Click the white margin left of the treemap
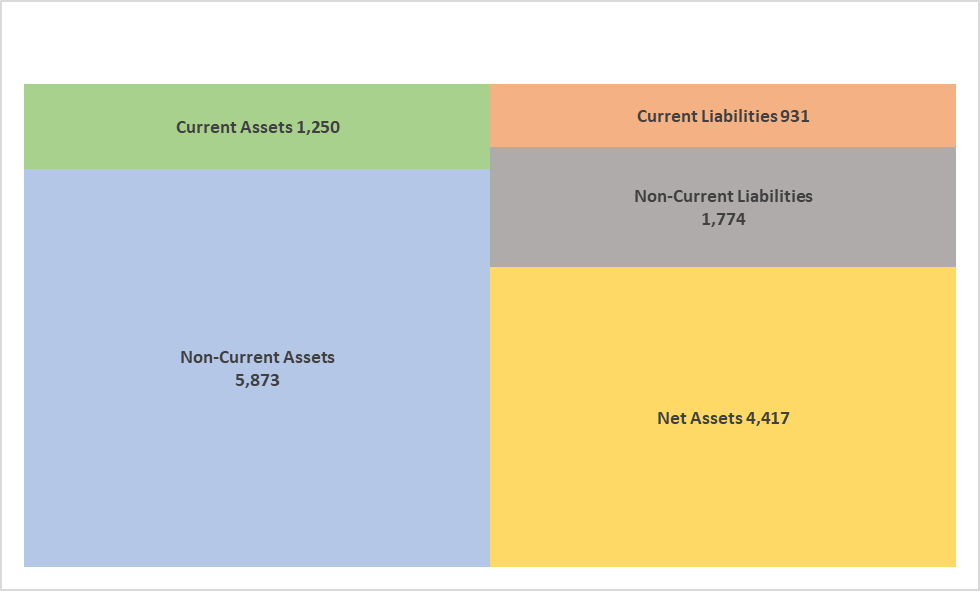The height and width of the screenshot is (591, 980). coord(12,325)
